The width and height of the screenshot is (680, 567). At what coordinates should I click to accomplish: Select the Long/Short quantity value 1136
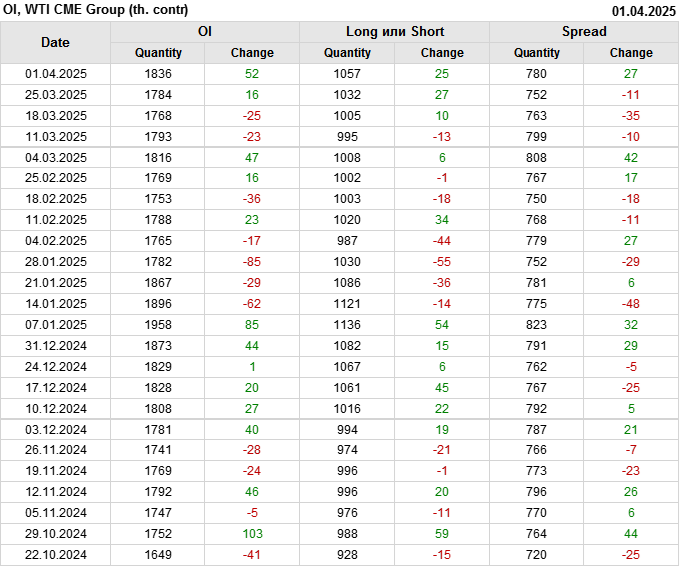click(347, 325)
